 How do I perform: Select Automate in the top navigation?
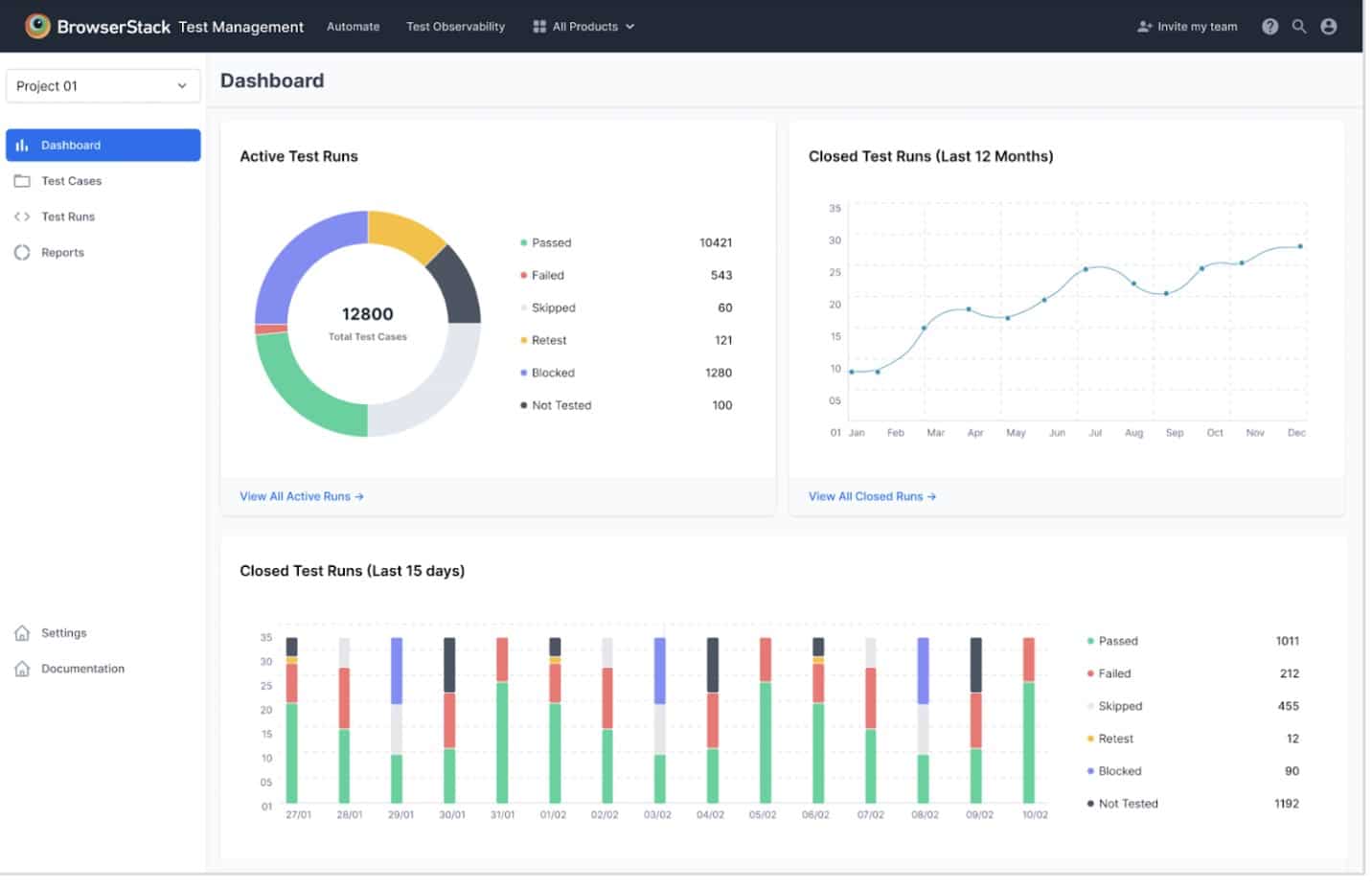[x=353, y=26]
